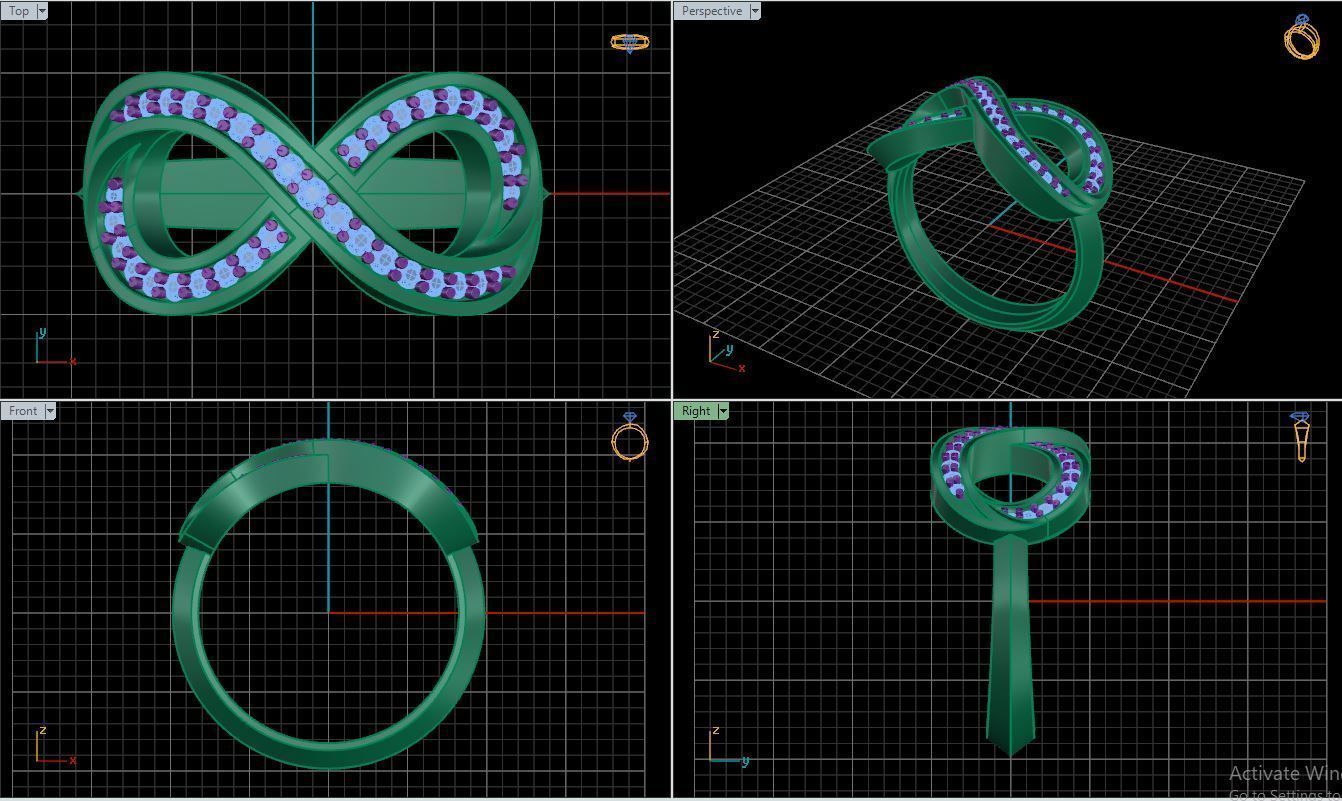Open the Perspective viewport dropdown arrow
The height and width of the screenshot is (801, 1342).
(x=755, y=11)
